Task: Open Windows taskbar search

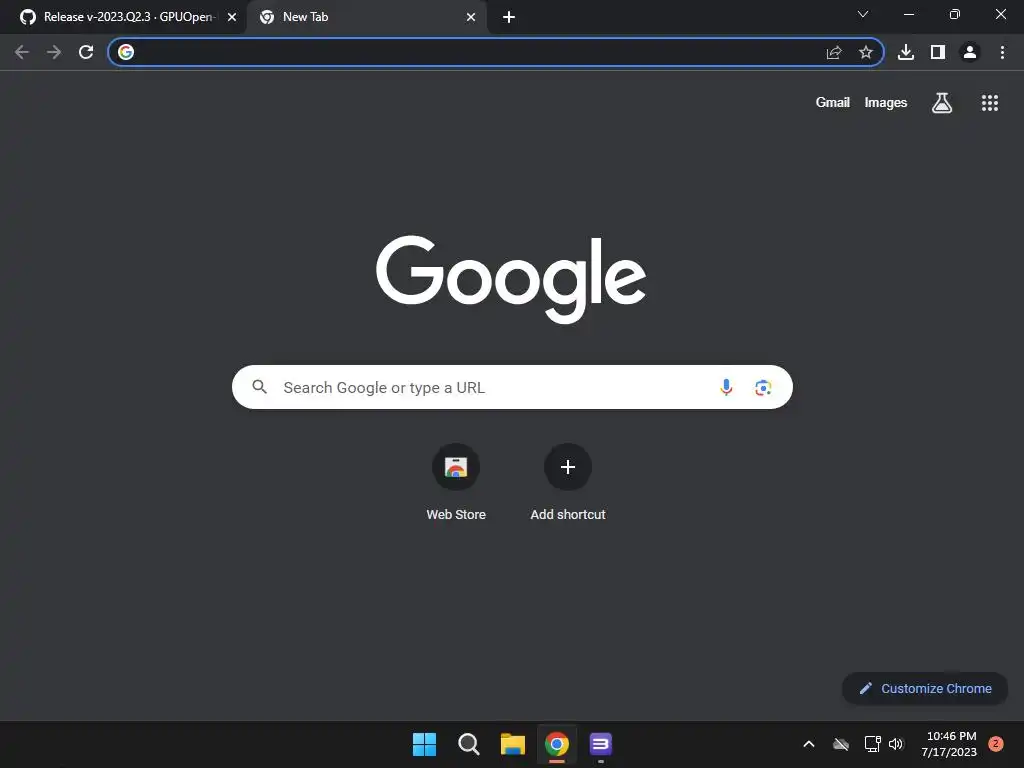Action: (x=468, y=744)
